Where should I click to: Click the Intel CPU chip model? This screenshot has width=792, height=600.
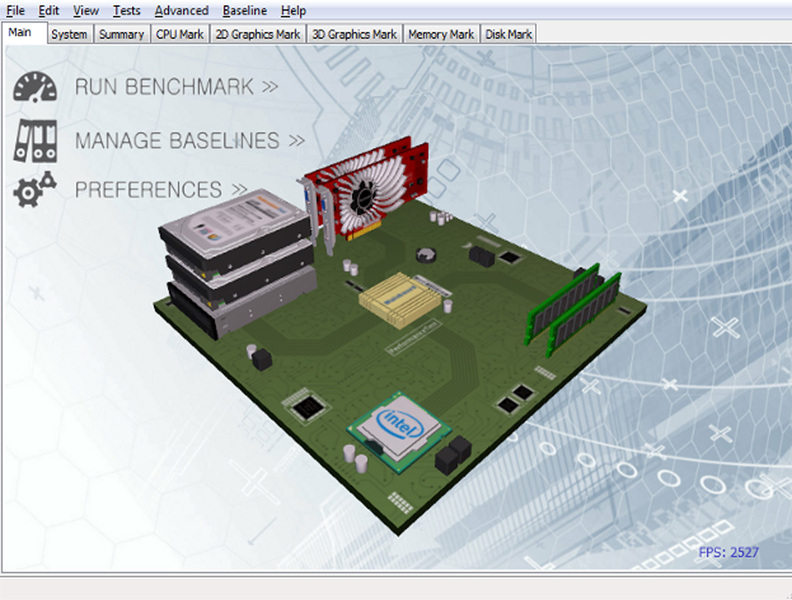(x=399, y=432)
